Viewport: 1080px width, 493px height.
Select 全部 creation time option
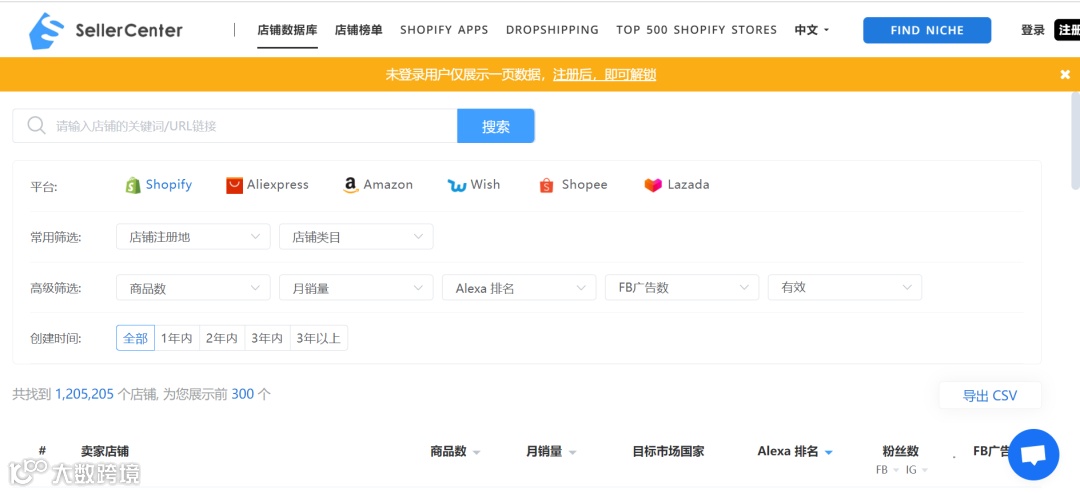(135, 338)
